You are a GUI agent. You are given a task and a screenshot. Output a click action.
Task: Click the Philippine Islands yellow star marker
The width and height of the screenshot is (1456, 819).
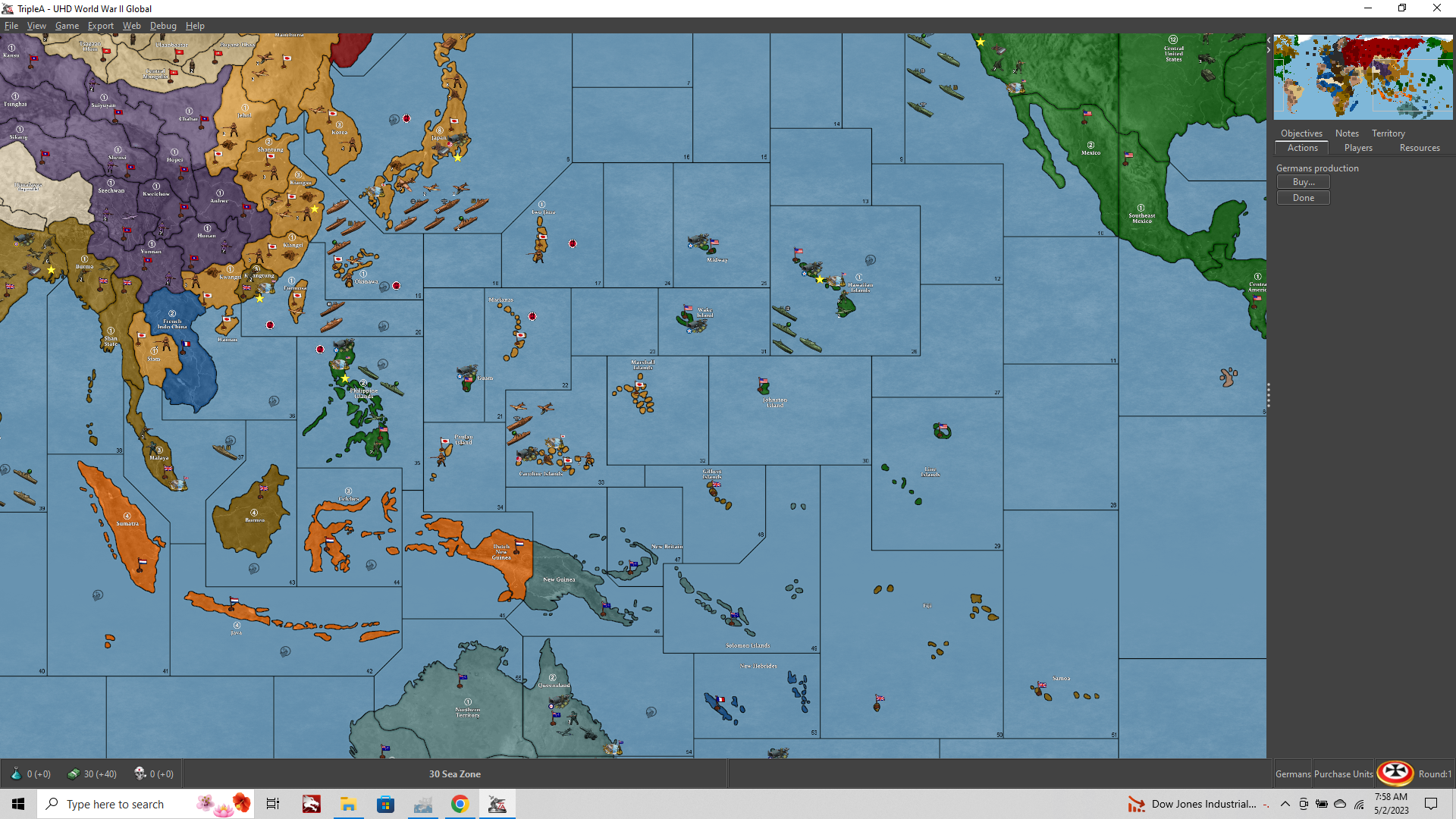tap(345, 378)
